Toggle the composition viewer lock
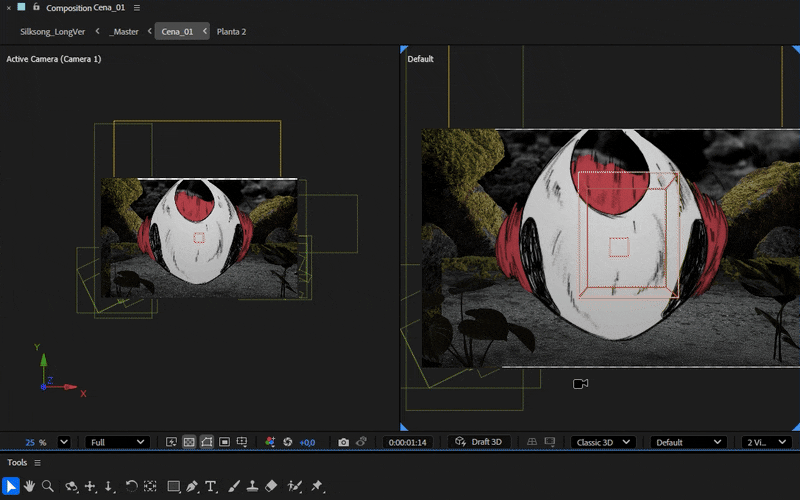 (36, 7)
